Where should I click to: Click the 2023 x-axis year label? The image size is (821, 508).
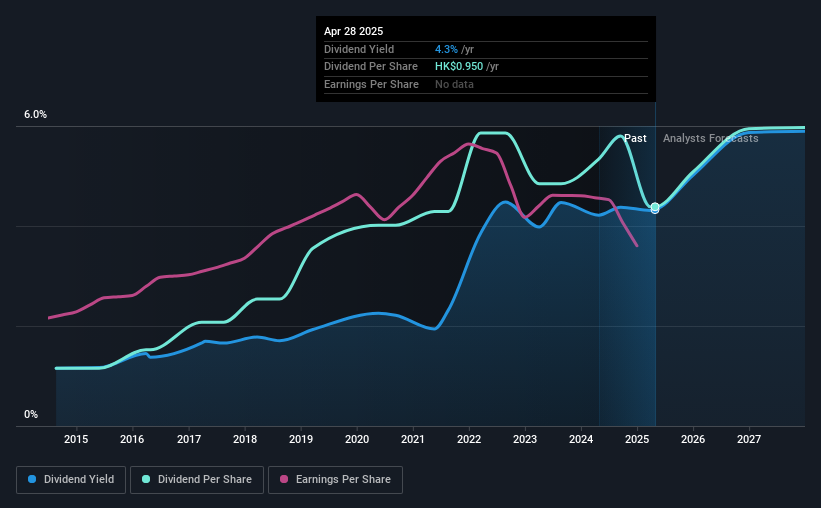[525, 439]
